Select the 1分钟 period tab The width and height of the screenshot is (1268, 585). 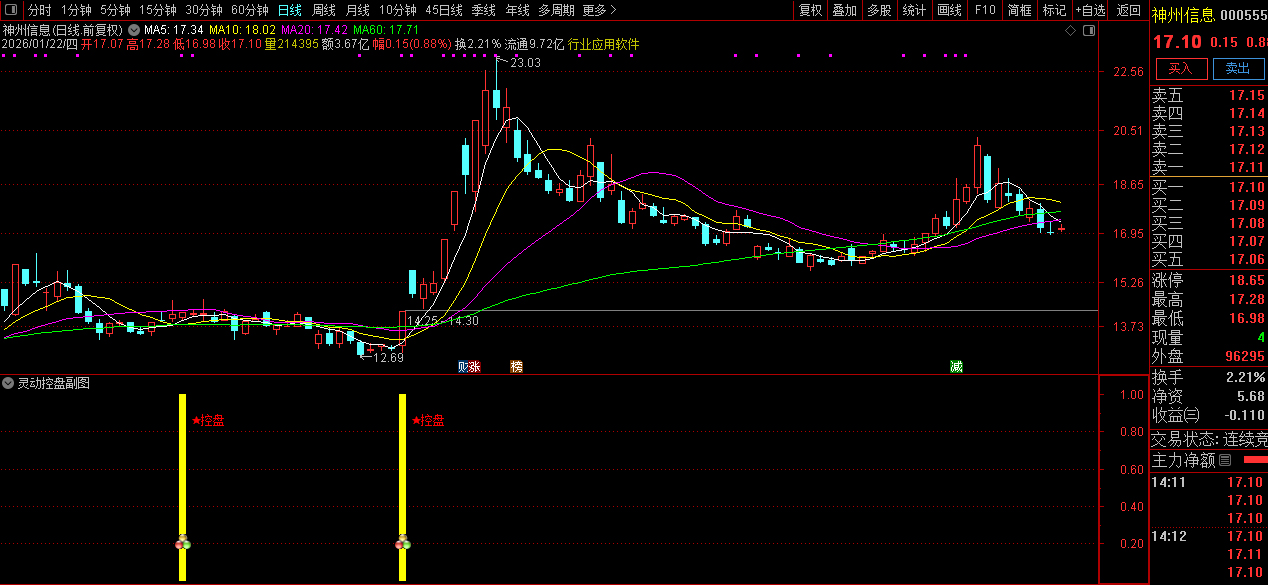pyautogui.click(x=76, y=10)
